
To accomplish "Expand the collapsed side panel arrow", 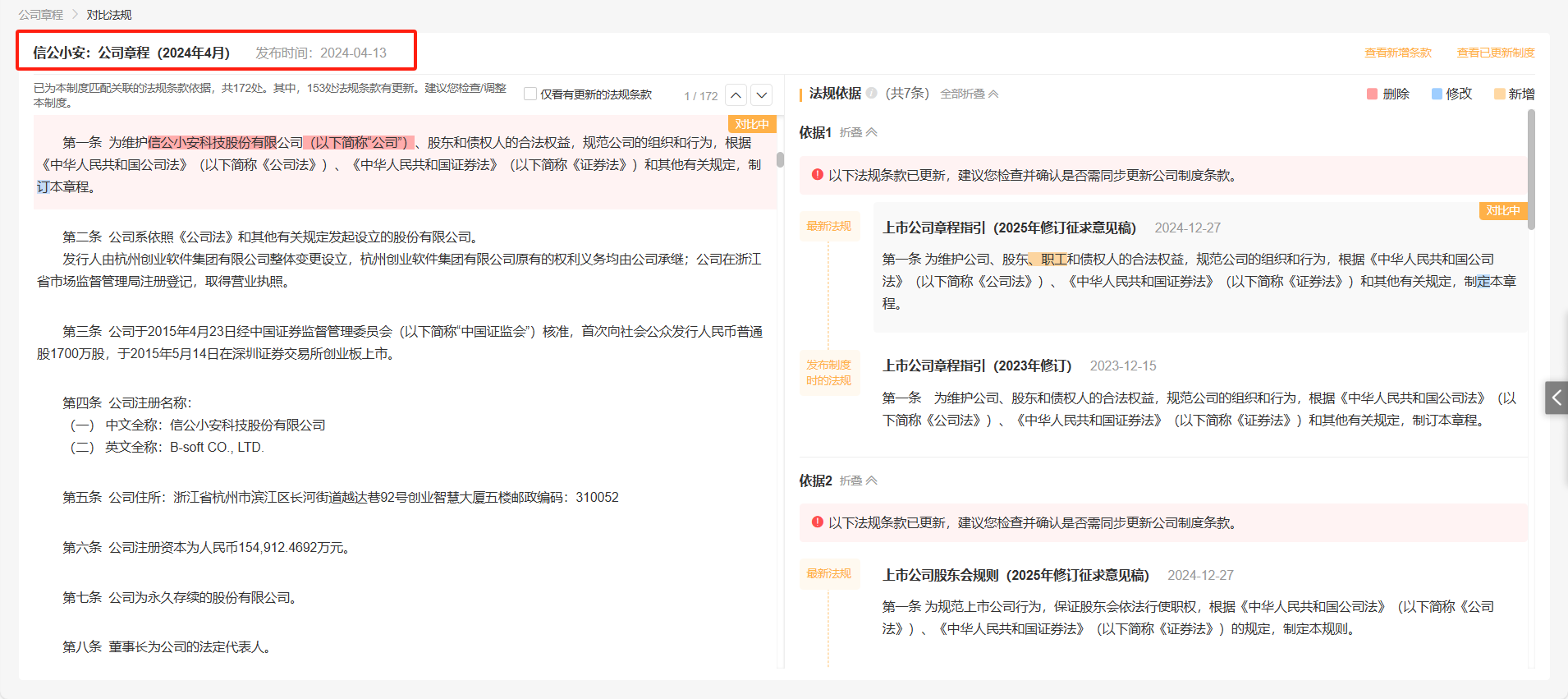I will point(1557,398).
